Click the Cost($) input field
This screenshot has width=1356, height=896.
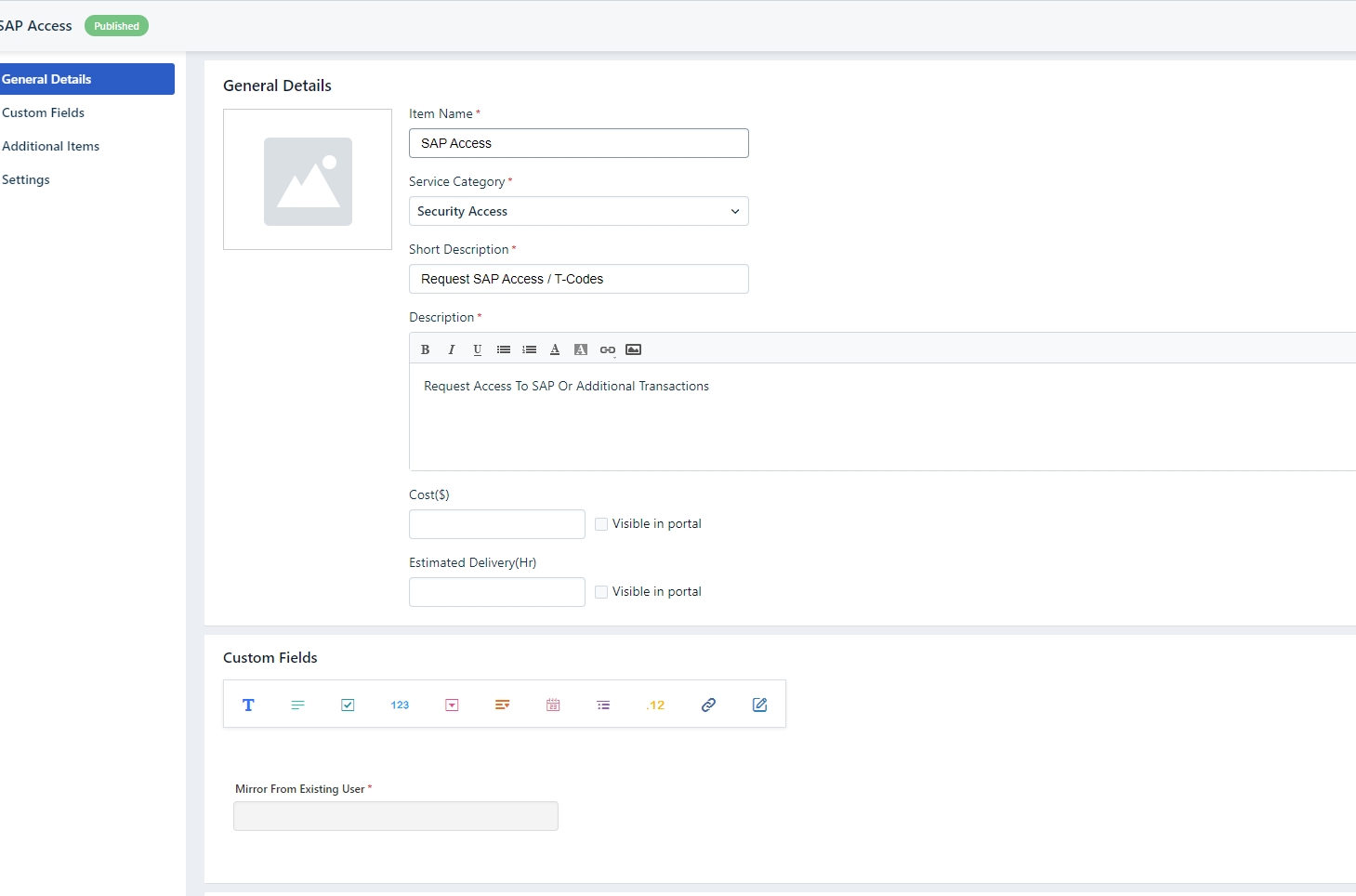tap(497, 524)
